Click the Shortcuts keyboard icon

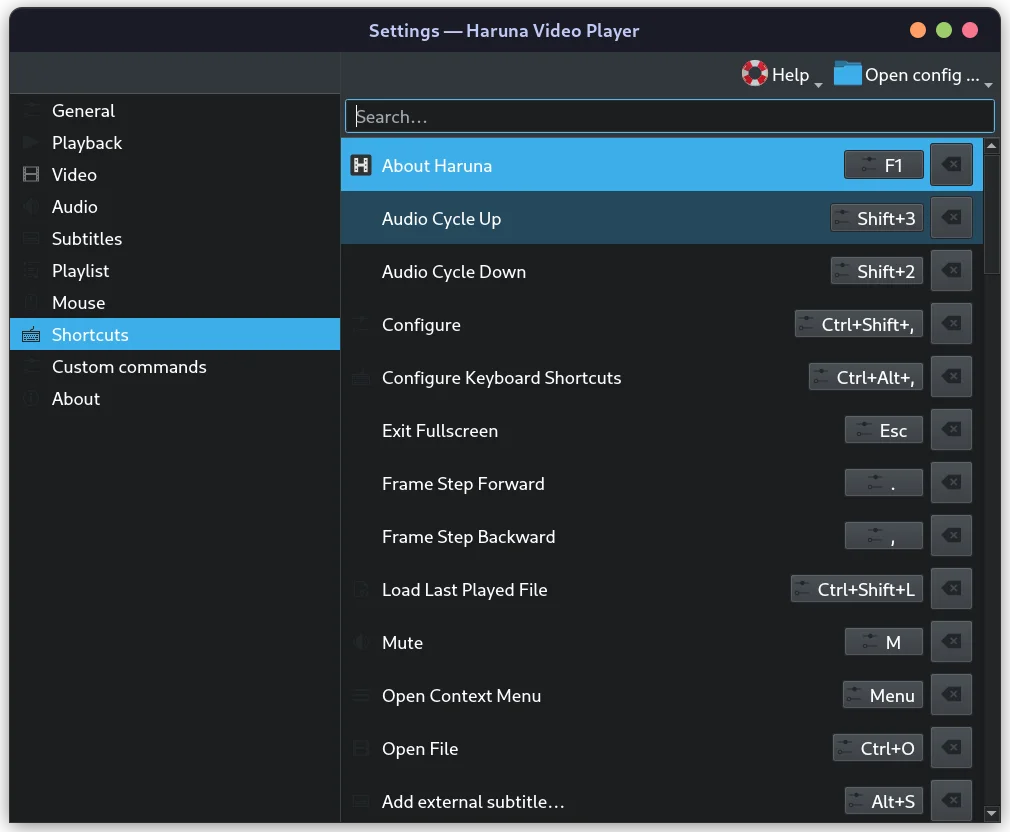(x=33, y=334)
